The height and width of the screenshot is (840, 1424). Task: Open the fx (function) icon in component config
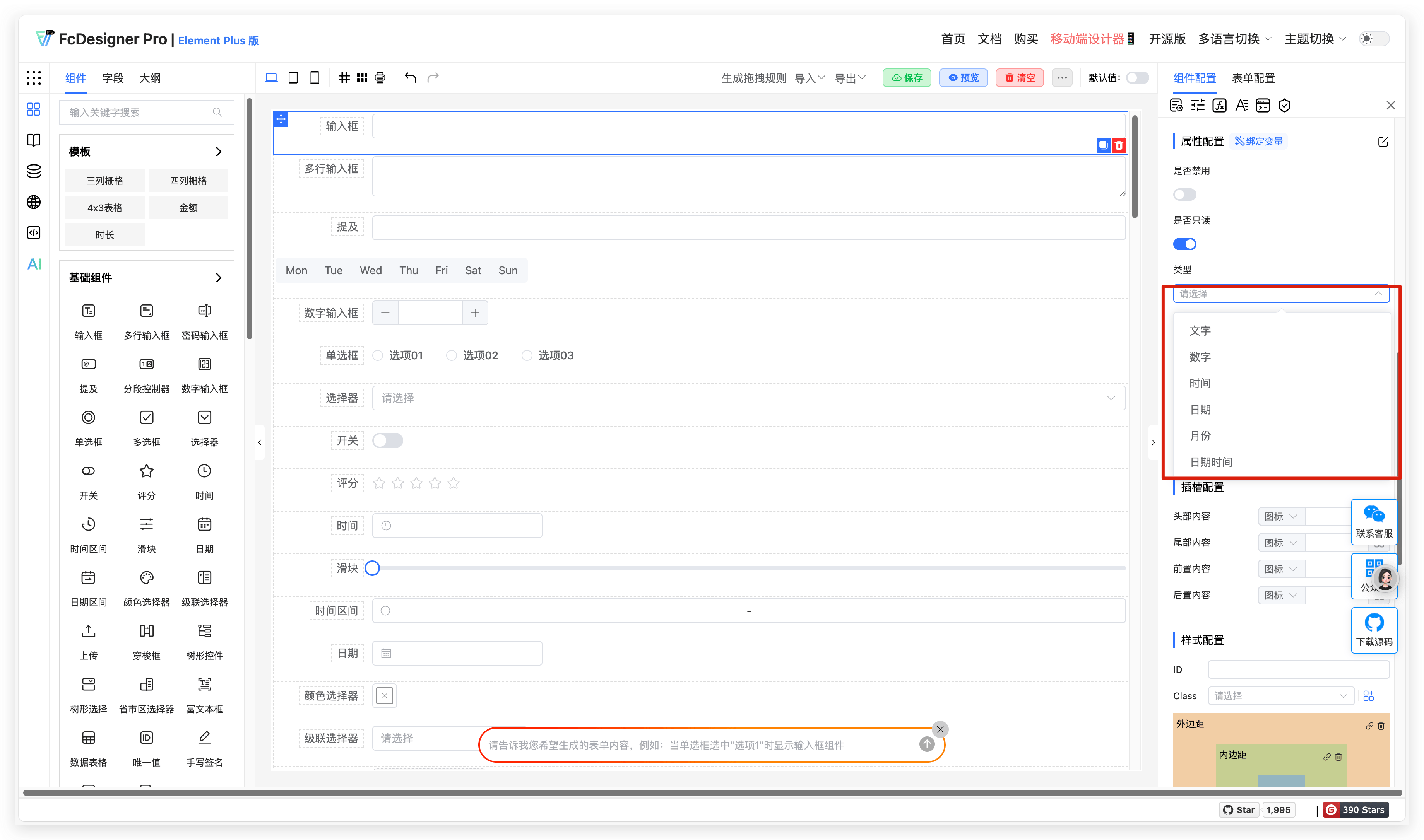click(1220, 105)
